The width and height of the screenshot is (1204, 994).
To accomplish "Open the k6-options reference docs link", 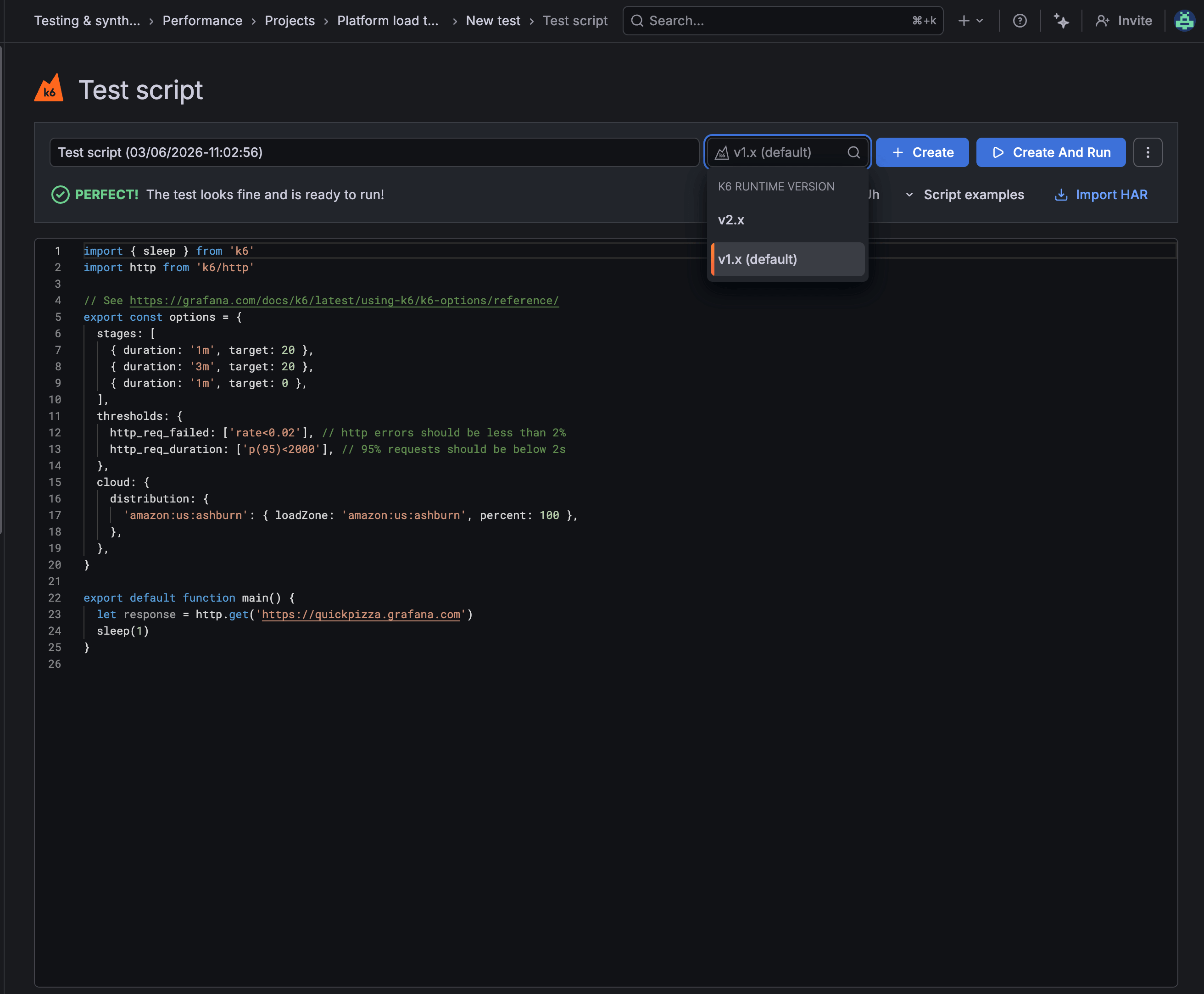I will tap(344, 301).
